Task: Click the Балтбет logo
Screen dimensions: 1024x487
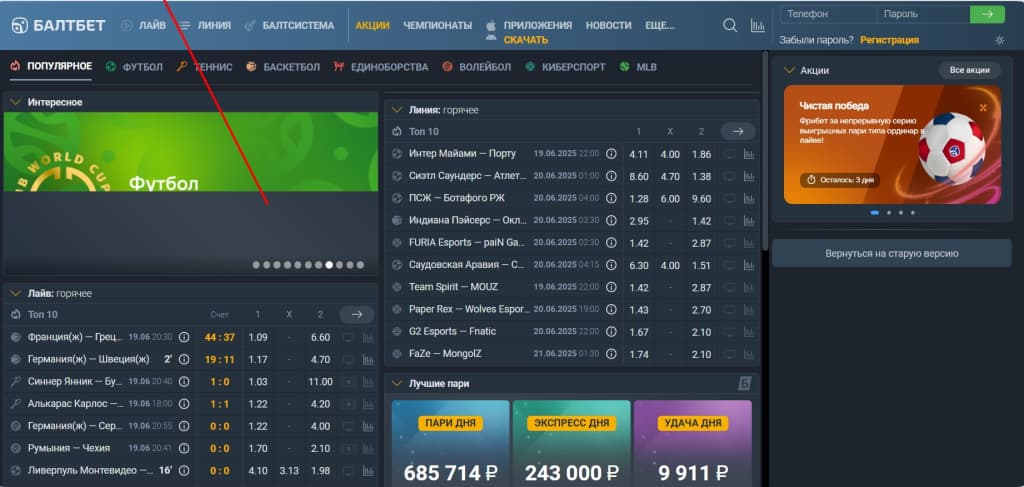Action: 58,25
